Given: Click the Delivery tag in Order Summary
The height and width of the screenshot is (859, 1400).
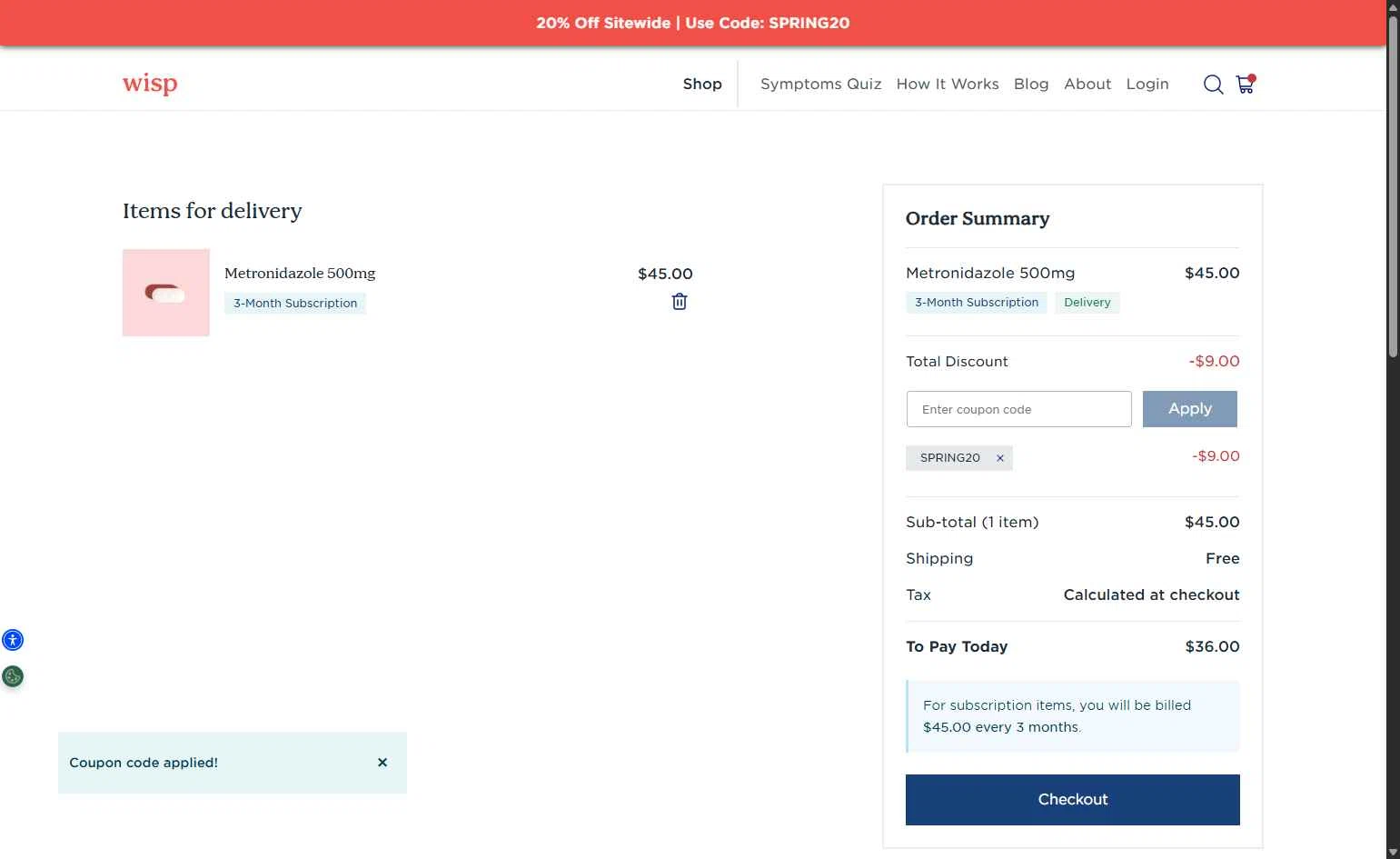Looking at the screenshot, I should [1087, 303].
